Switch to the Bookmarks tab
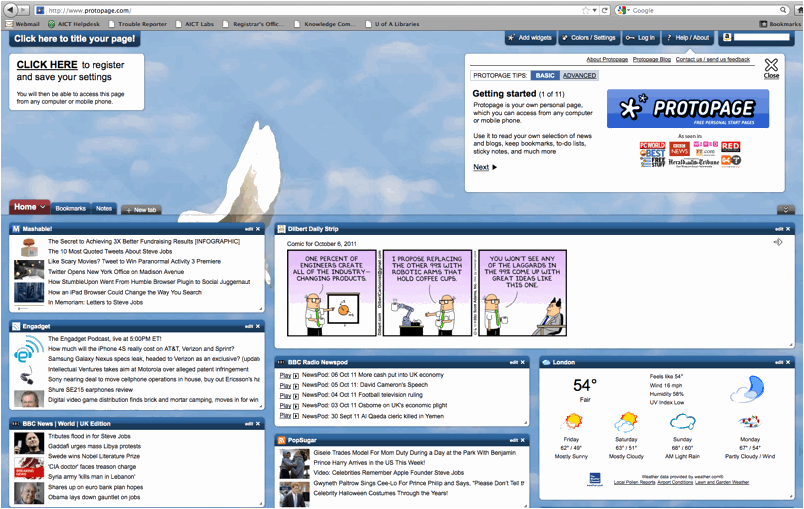The height and width of the screenshot is (509, 804). pos(70,208)
